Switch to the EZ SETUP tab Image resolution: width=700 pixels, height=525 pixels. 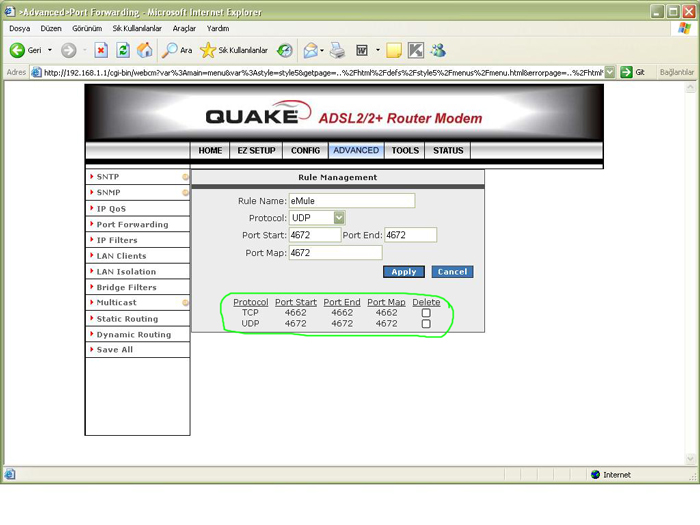coord(256,150)
